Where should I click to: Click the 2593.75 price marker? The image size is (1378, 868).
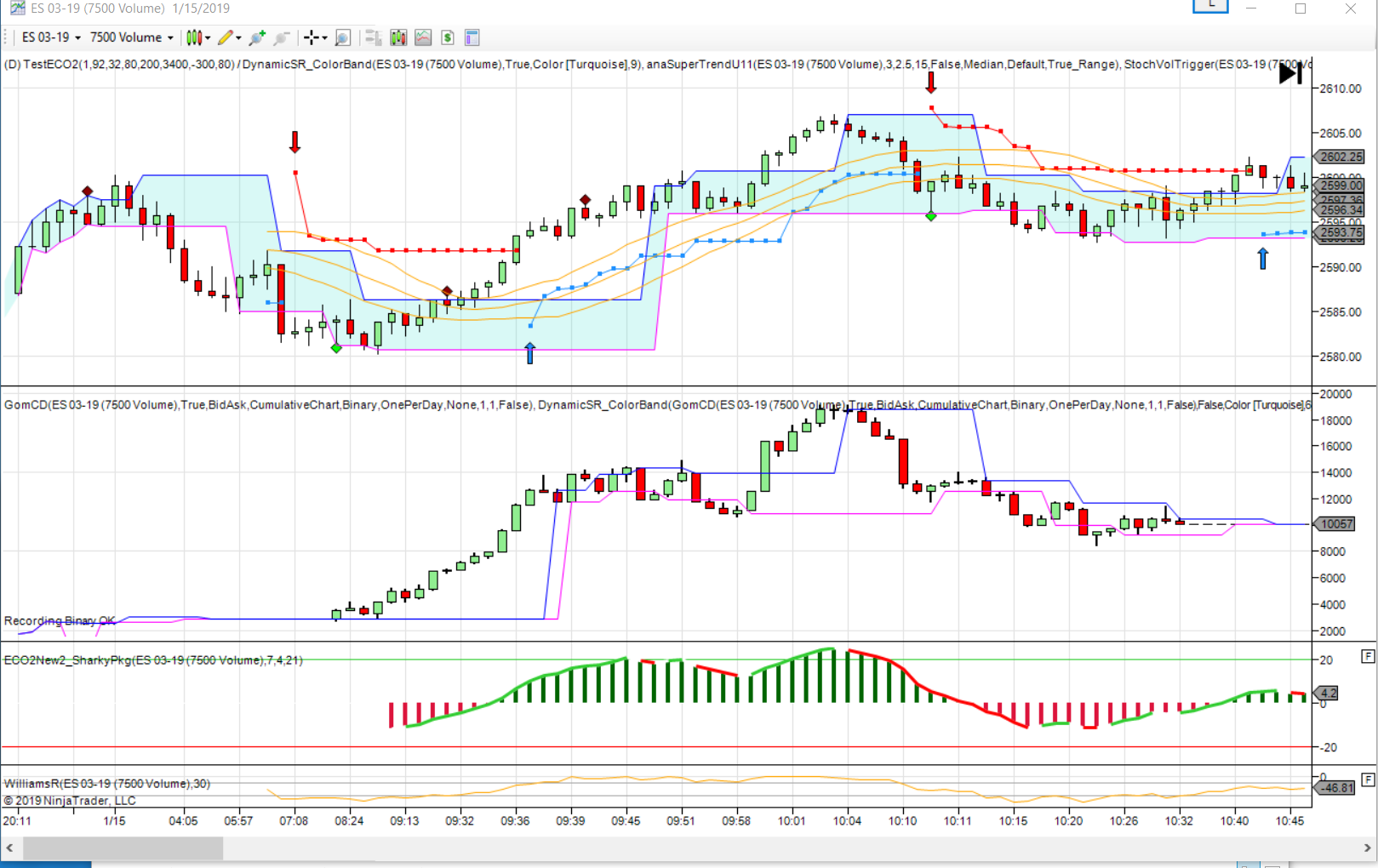click(x=1340, y=232)
